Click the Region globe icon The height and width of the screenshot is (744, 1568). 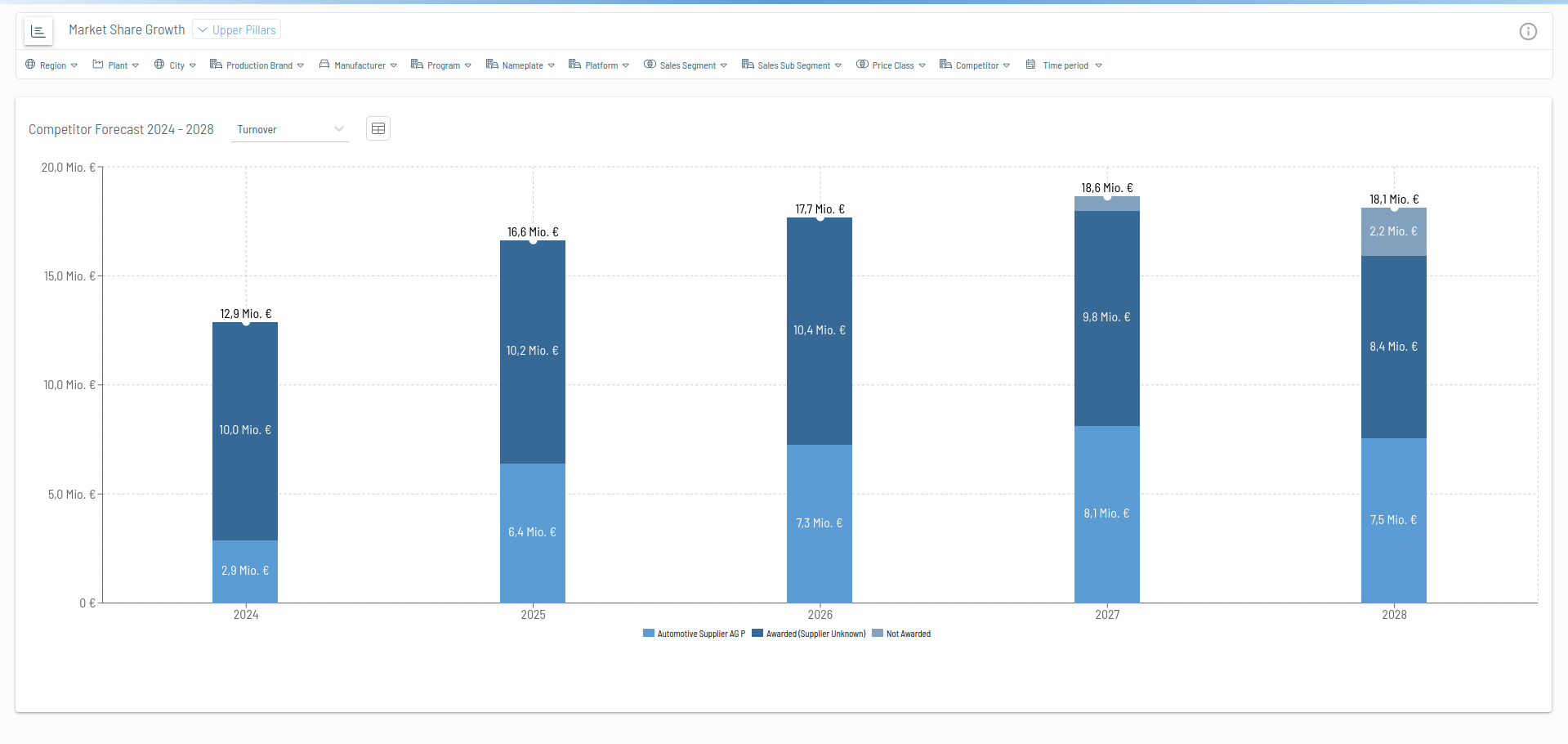(x=30, y=65)
